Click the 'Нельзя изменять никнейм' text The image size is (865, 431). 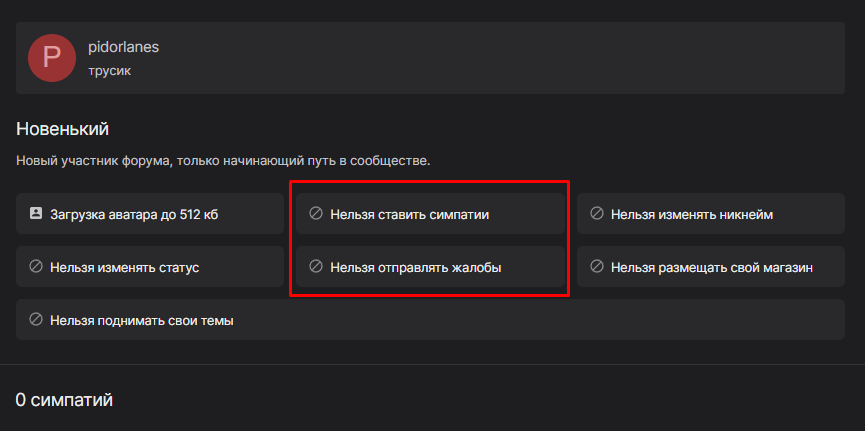point(692,214)
